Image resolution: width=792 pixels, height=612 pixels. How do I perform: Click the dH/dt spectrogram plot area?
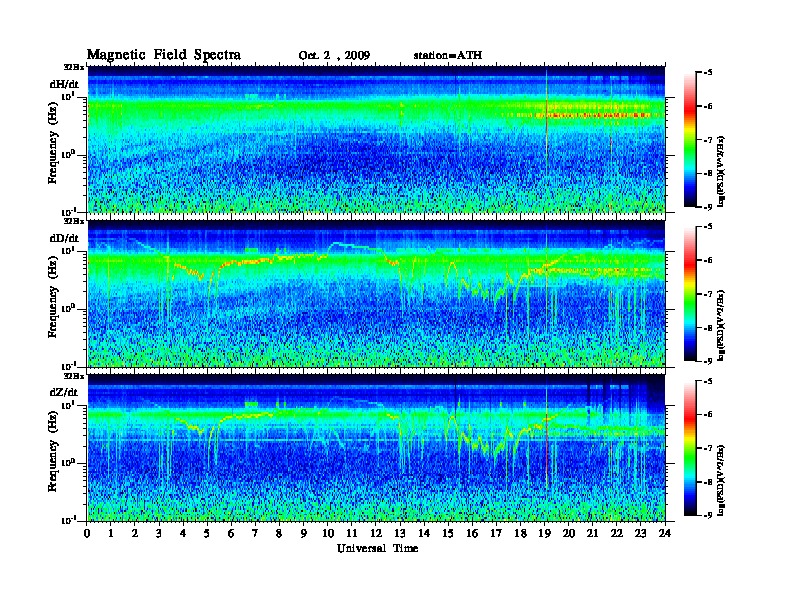[x=376, y=139]
